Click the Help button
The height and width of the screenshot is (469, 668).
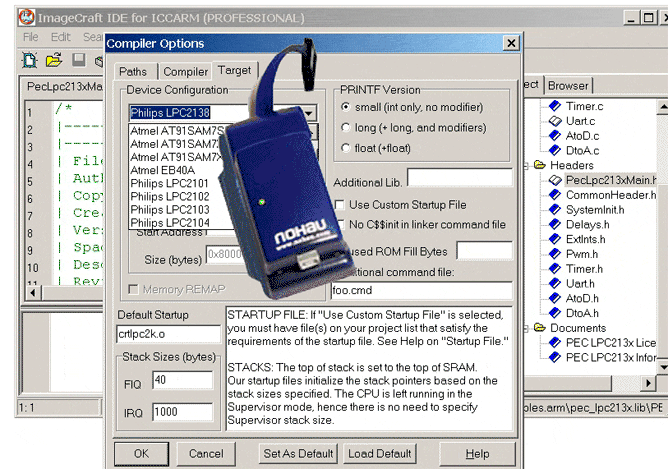pyautogui.click(x=477, y=454)
